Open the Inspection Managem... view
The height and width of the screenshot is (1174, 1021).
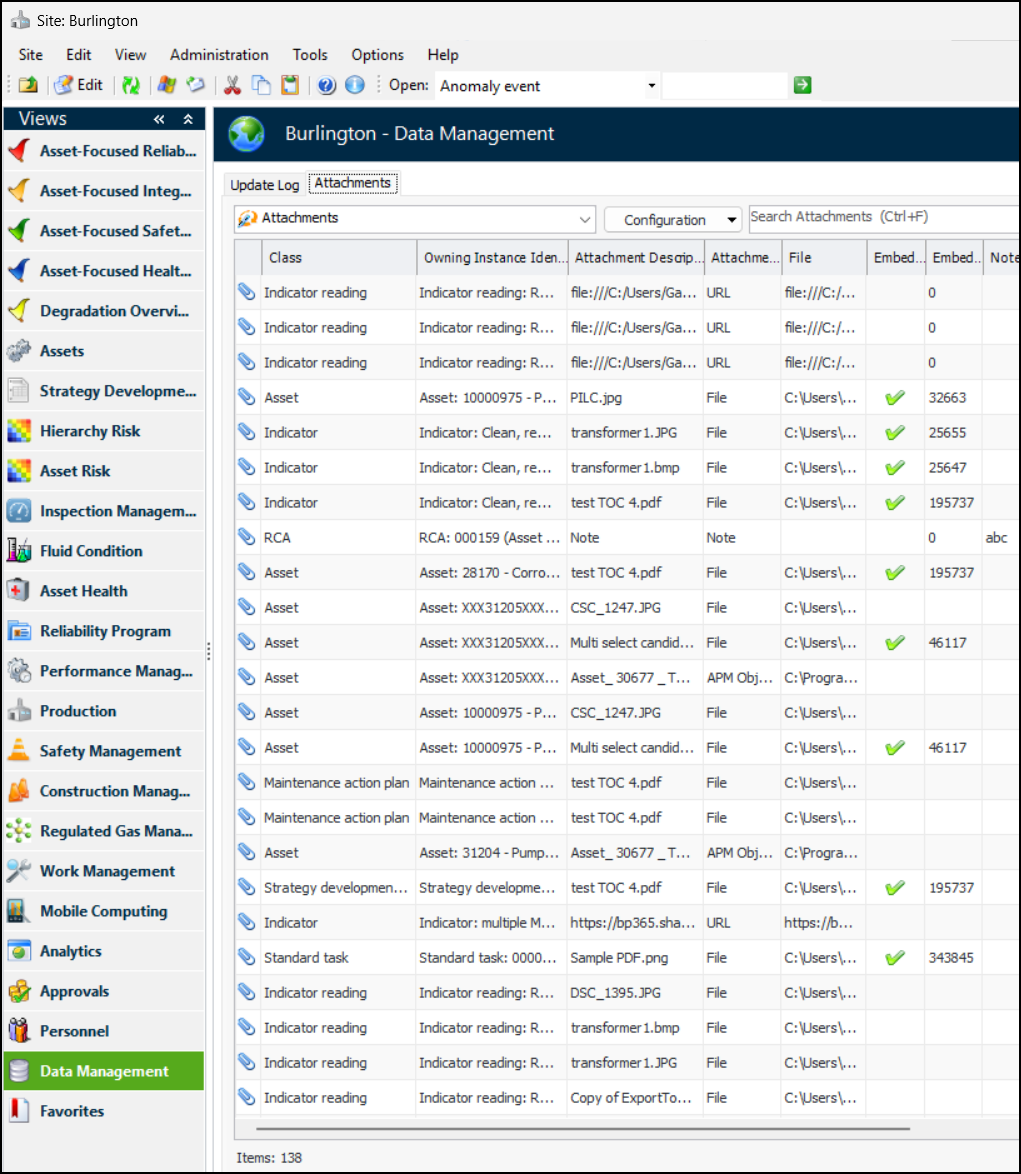(103, 511)
